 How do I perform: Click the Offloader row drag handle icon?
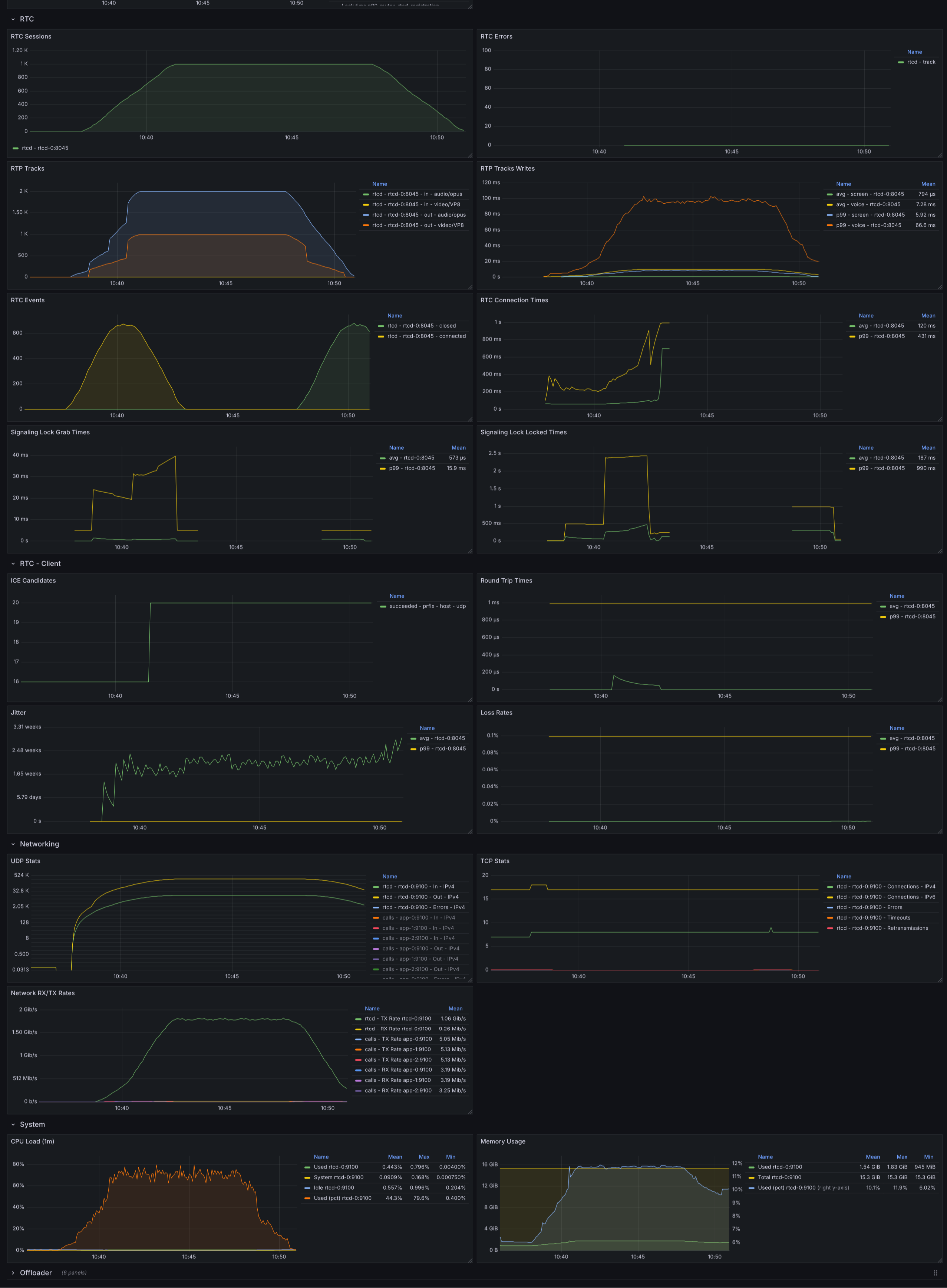936,1272
